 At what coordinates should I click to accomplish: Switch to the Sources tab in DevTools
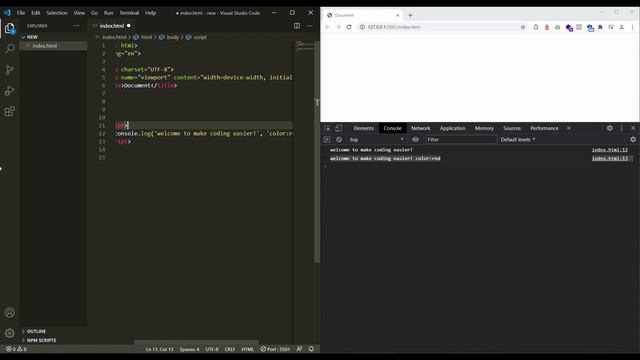tap(512, 128)
